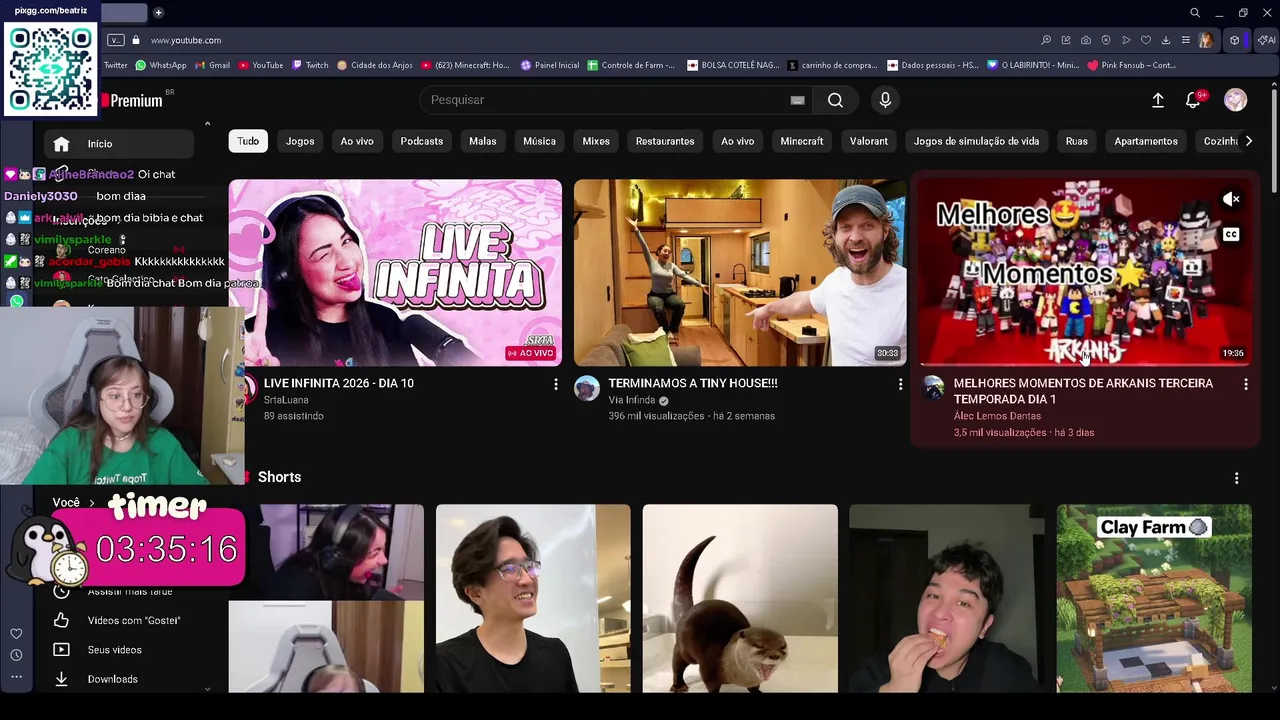Screen dimensions: 1280x720
Task: Open options for LIVE INFINITA 2026 video
Action: point(556,384)
